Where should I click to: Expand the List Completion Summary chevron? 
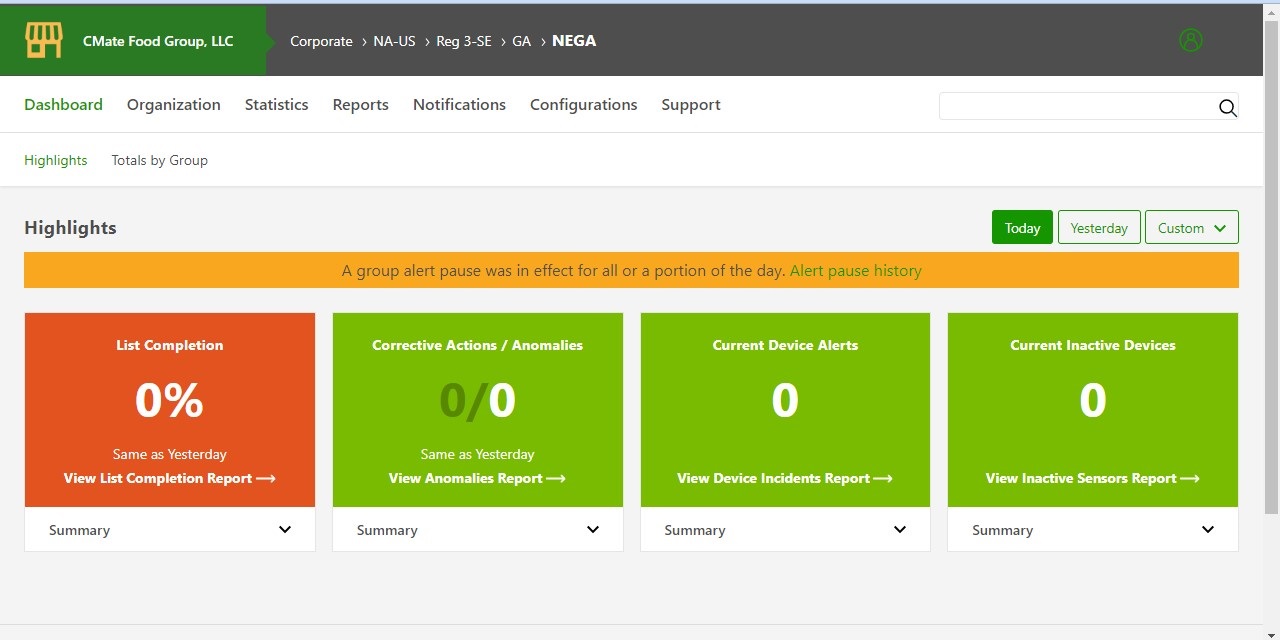(285, 530)
